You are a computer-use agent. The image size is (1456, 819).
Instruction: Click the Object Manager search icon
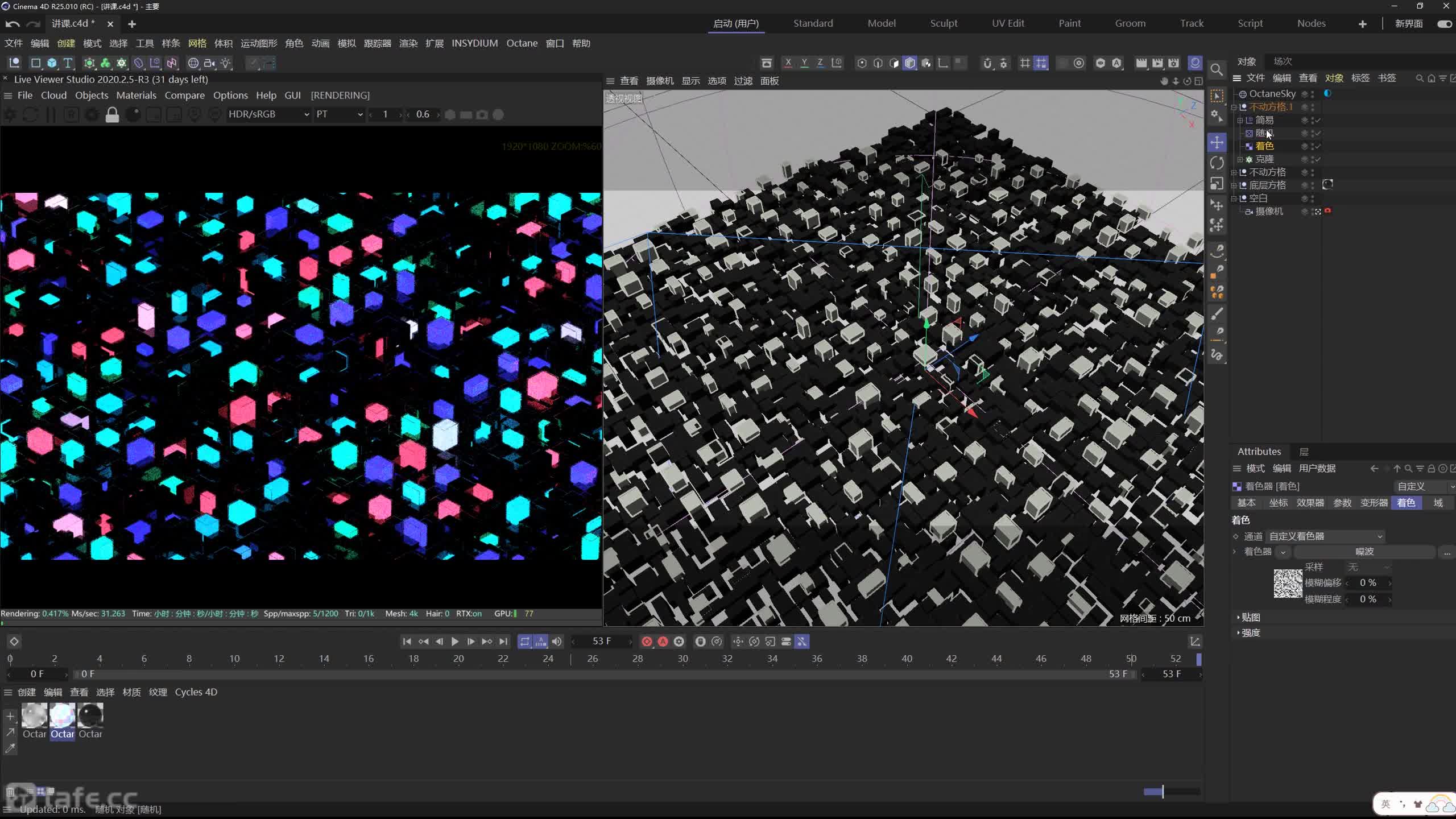click(1420, 78)
